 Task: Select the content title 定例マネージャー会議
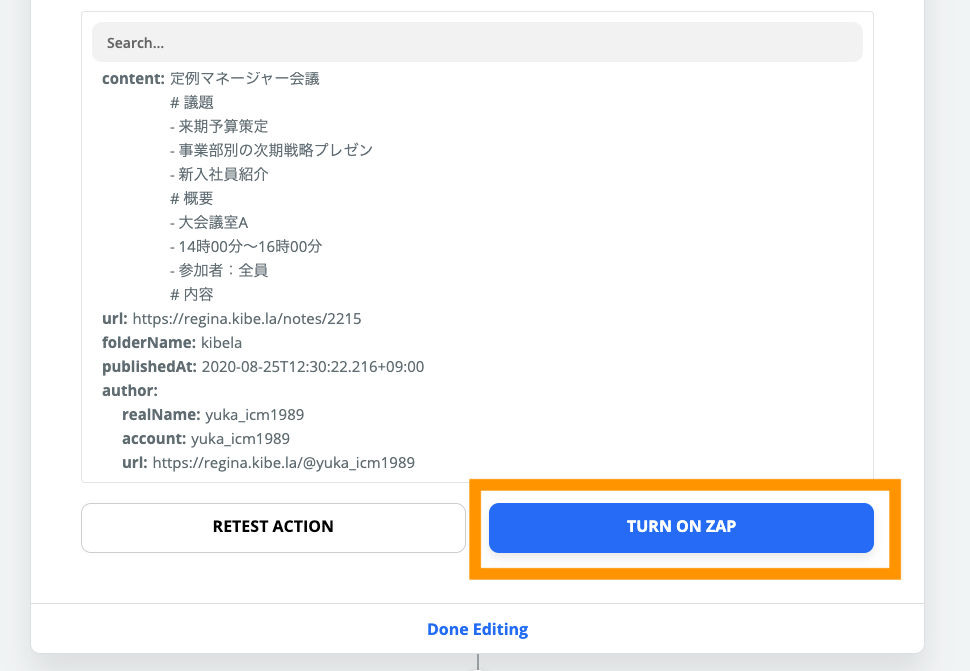pos(245,78)
